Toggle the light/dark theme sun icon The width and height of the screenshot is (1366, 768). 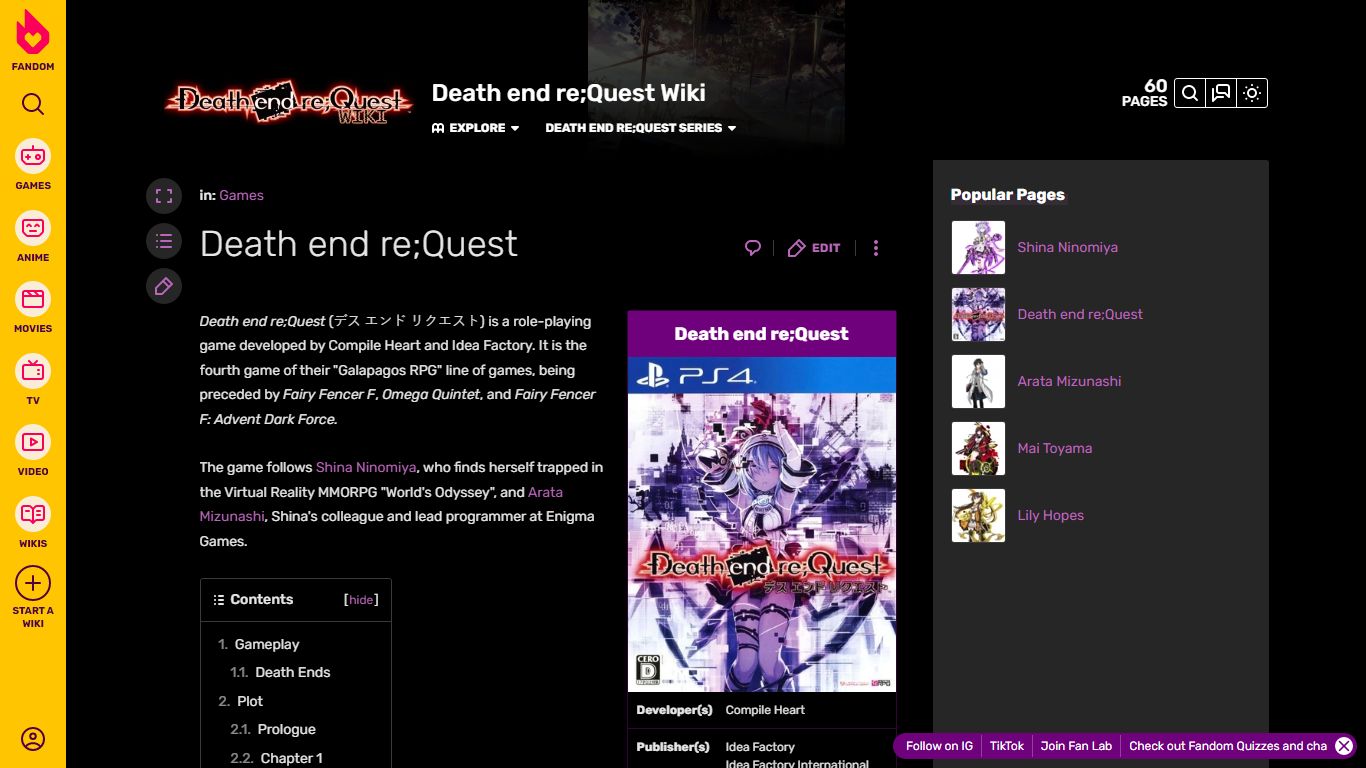pyautogui.click(x=1252, y=93)
